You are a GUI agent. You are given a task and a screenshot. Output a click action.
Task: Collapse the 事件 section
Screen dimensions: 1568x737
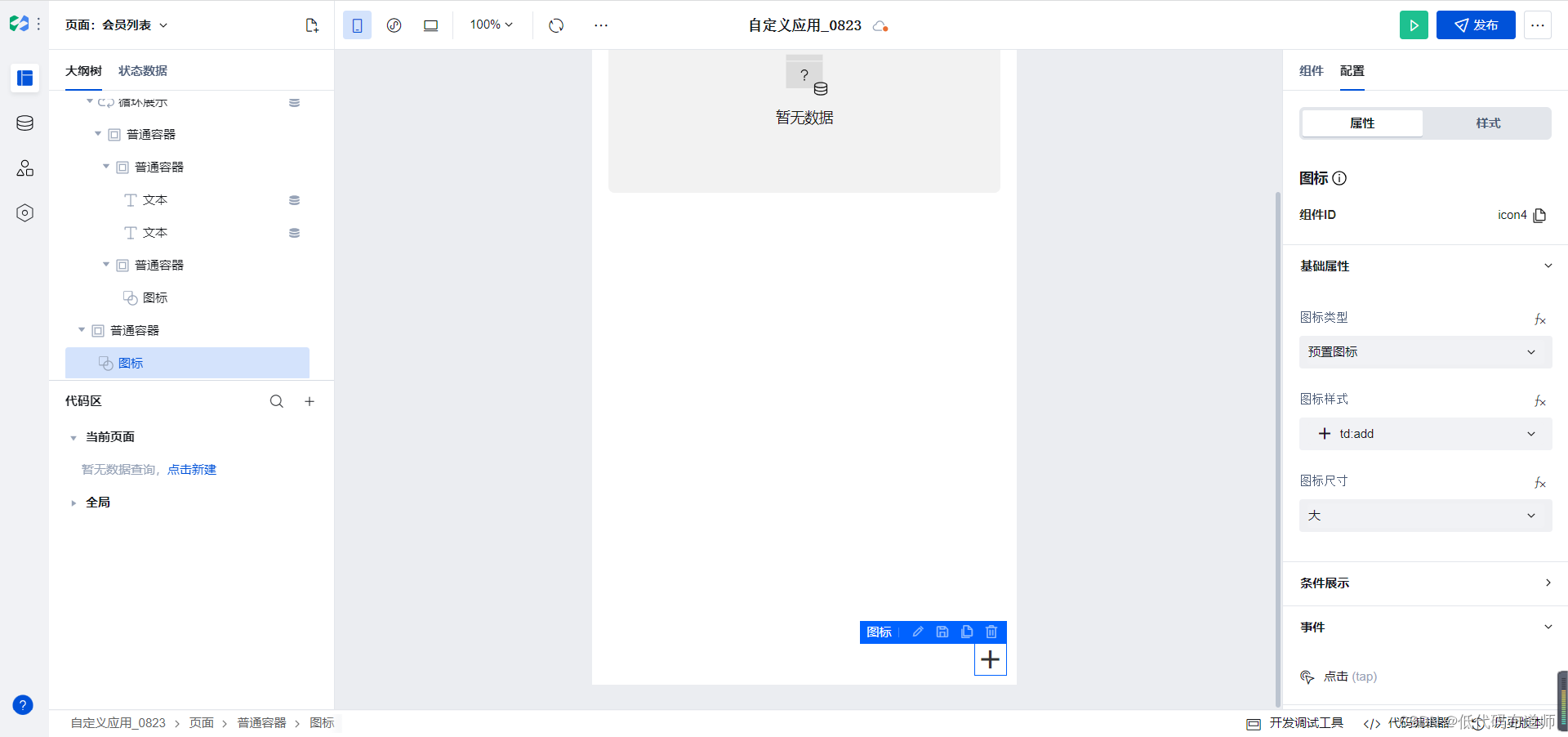[1548, 627]
